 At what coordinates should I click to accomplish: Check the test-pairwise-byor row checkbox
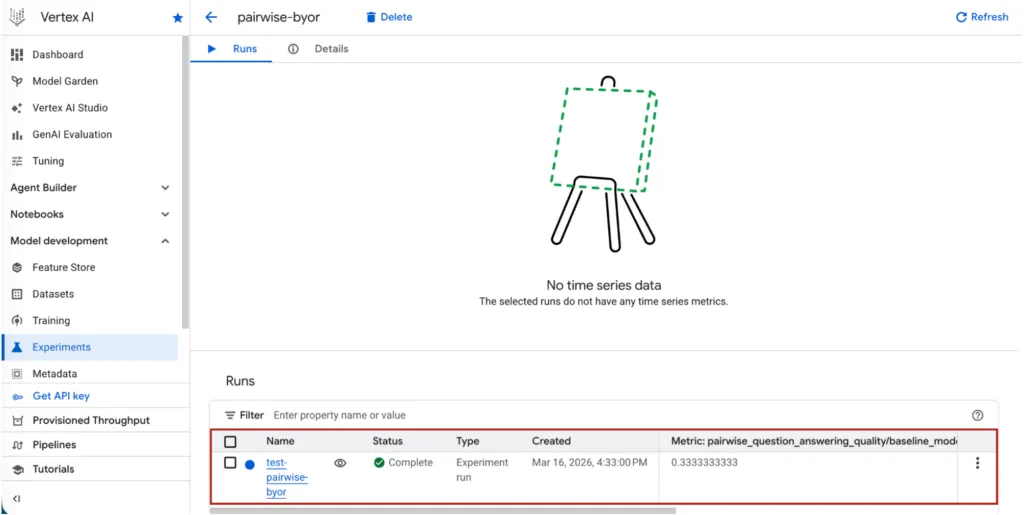click(x=230, y=463)
